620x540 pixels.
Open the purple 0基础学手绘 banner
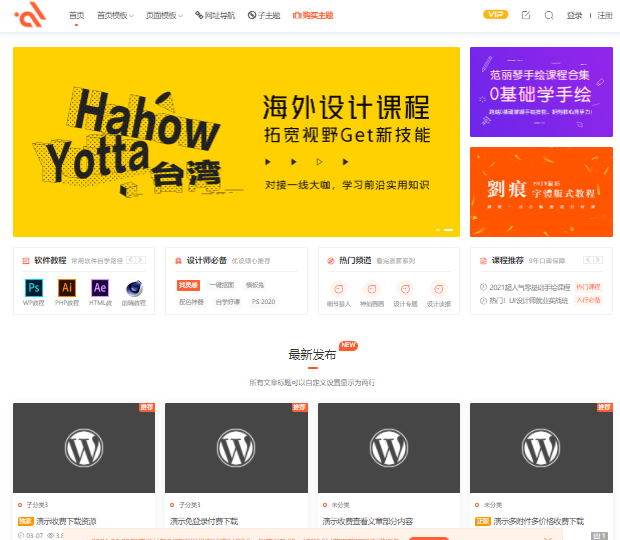tap(541, 92)
